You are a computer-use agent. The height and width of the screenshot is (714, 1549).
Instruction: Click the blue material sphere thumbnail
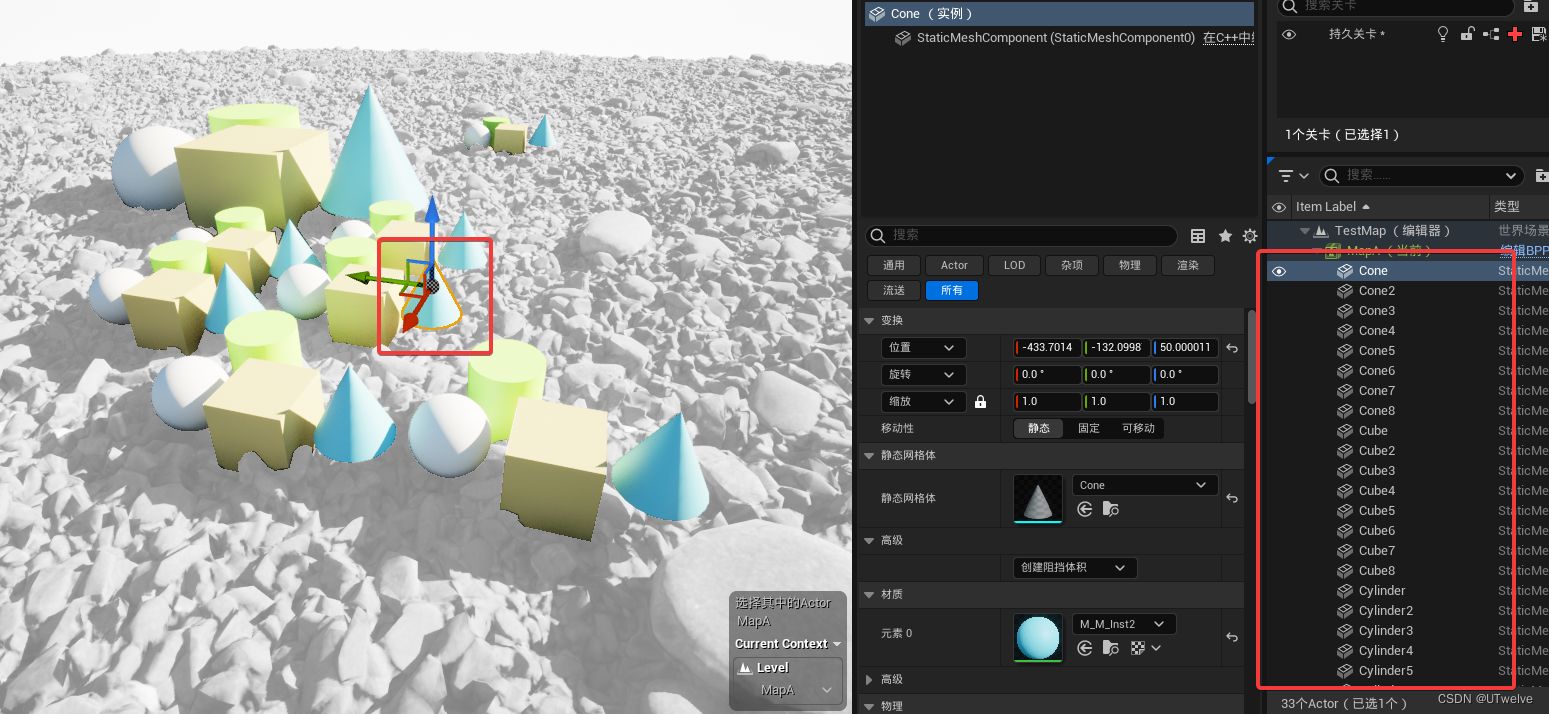pos(1038,637)
